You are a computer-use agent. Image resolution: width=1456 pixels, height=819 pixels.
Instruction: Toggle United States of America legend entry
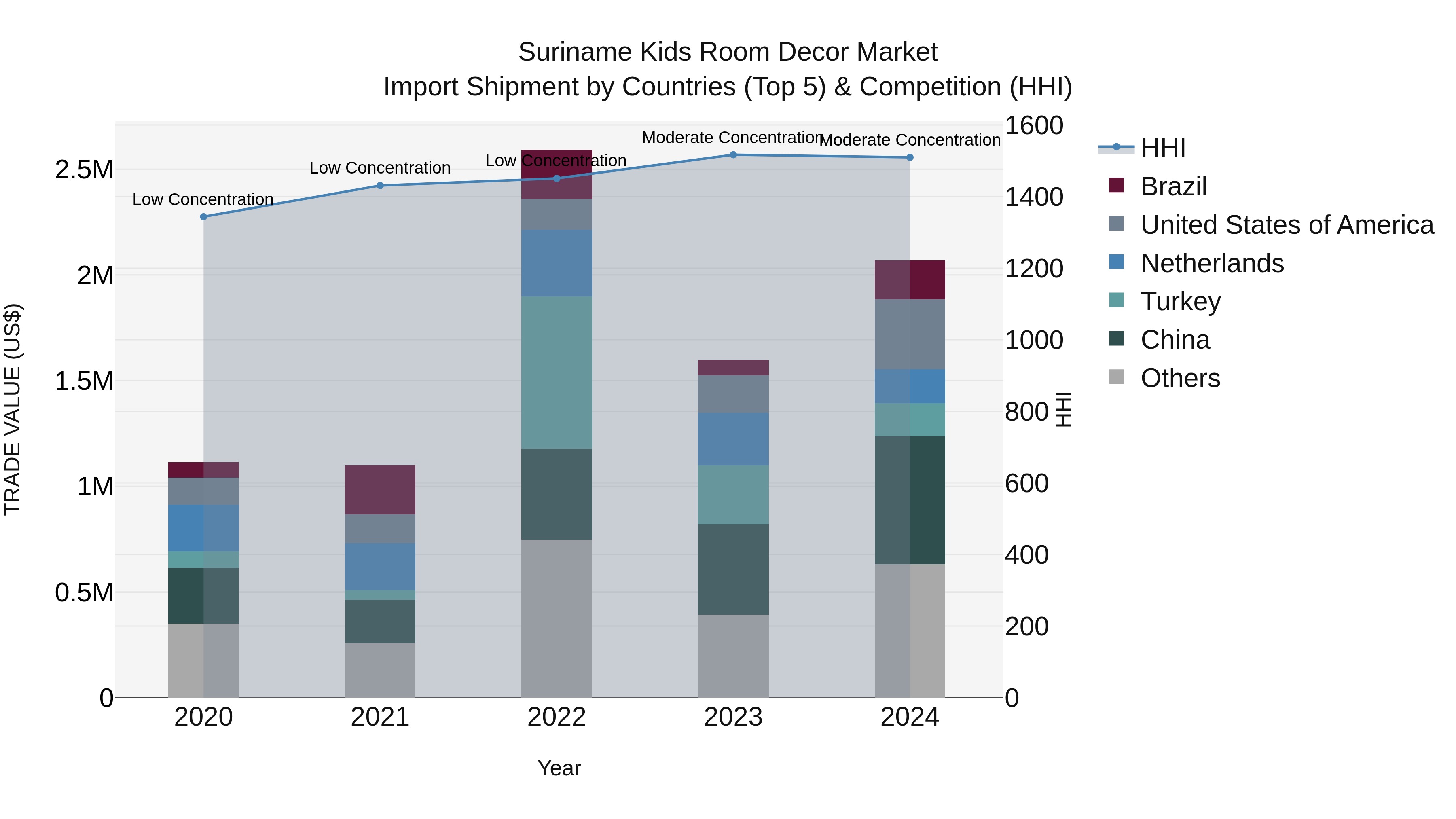(x=1271, y=225)
